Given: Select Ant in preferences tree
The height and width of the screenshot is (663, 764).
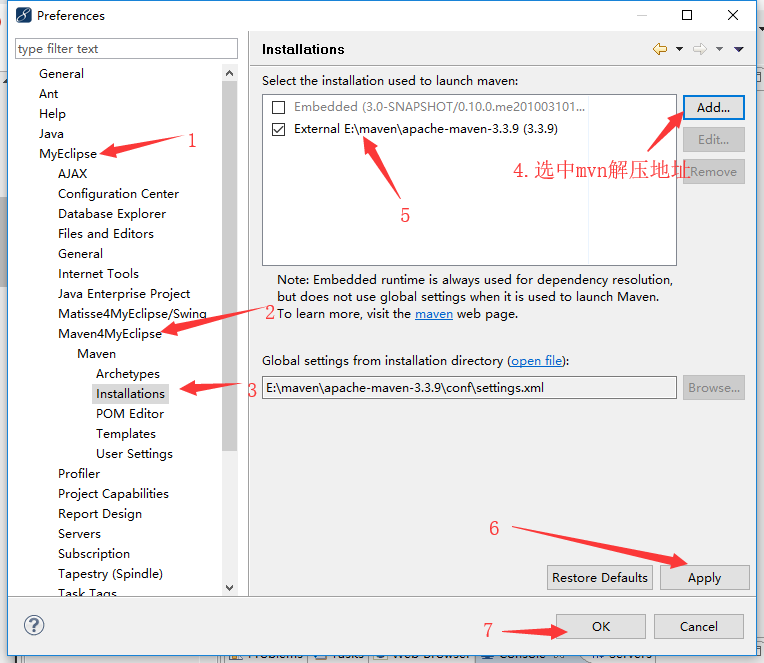Looking at the screenshot, I should point(49,94).
